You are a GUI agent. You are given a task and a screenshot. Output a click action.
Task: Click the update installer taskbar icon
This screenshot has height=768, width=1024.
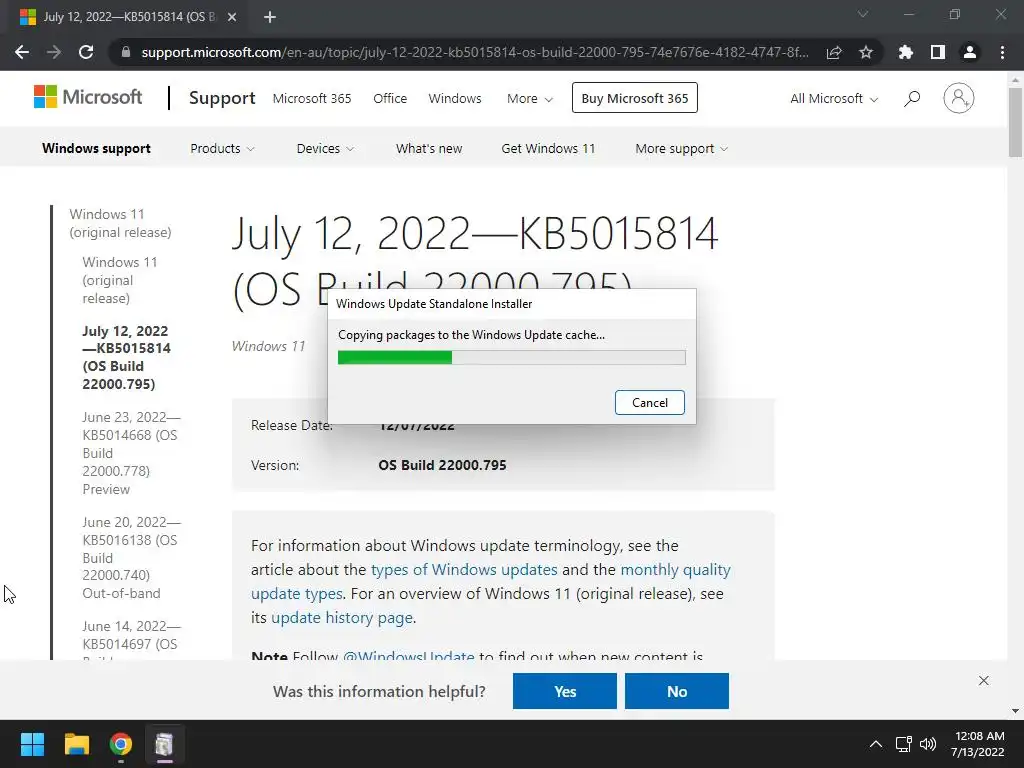click(165, 744)
